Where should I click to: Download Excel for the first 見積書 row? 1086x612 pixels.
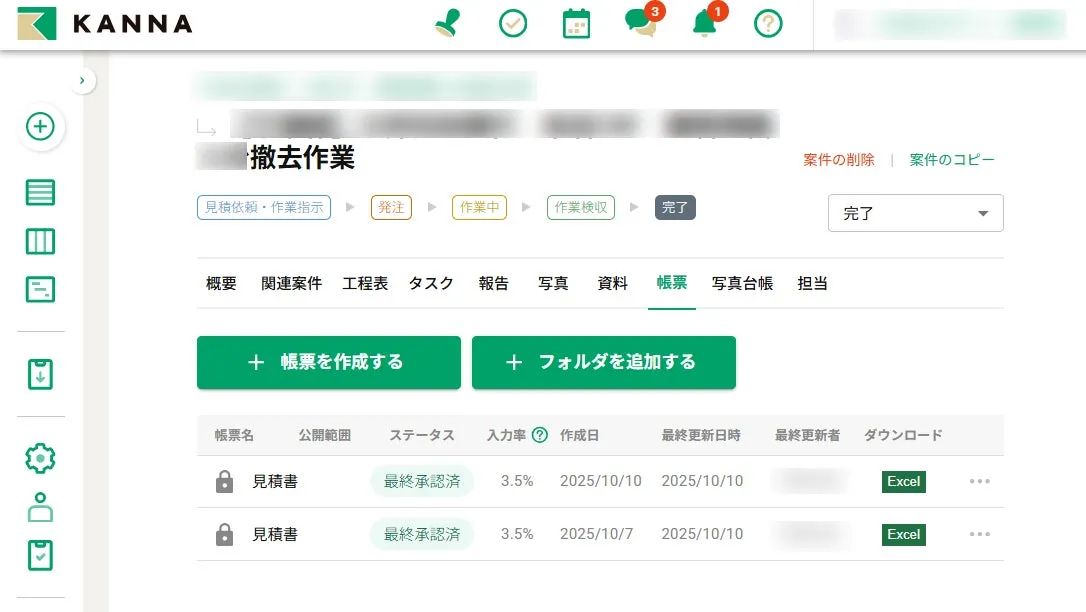902,481
